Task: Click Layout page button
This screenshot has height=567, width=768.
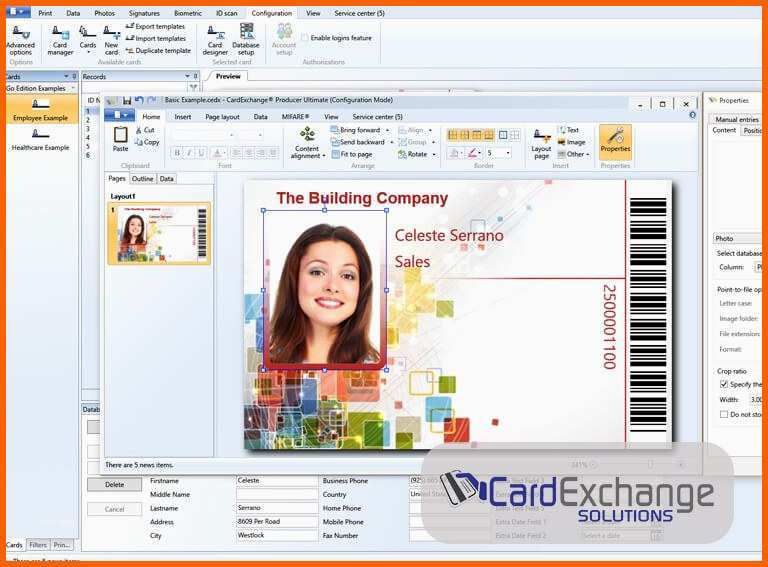Action: pyautogui.click(x=541, y=143)
